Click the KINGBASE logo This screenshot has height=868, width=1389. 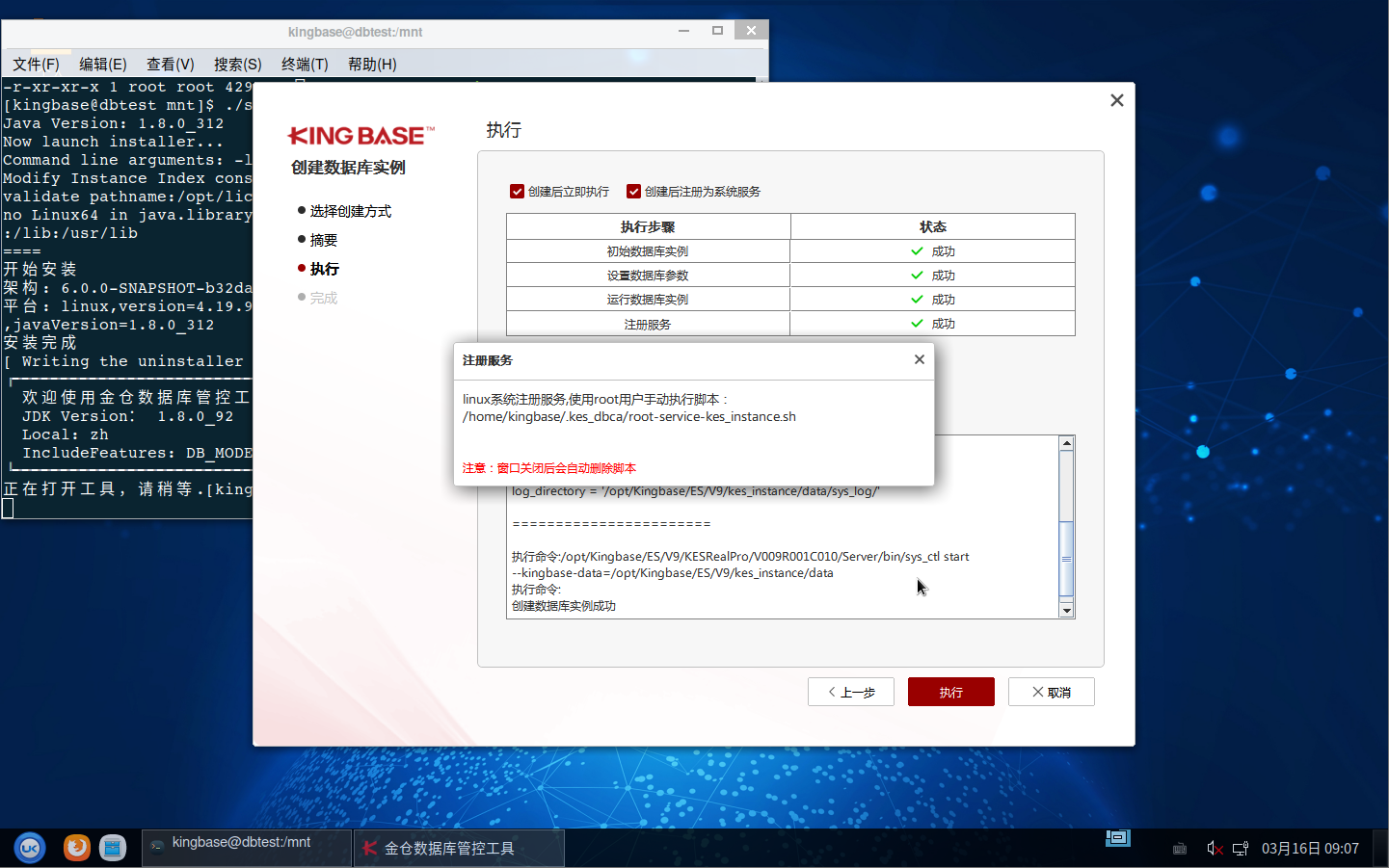(361, 136)
